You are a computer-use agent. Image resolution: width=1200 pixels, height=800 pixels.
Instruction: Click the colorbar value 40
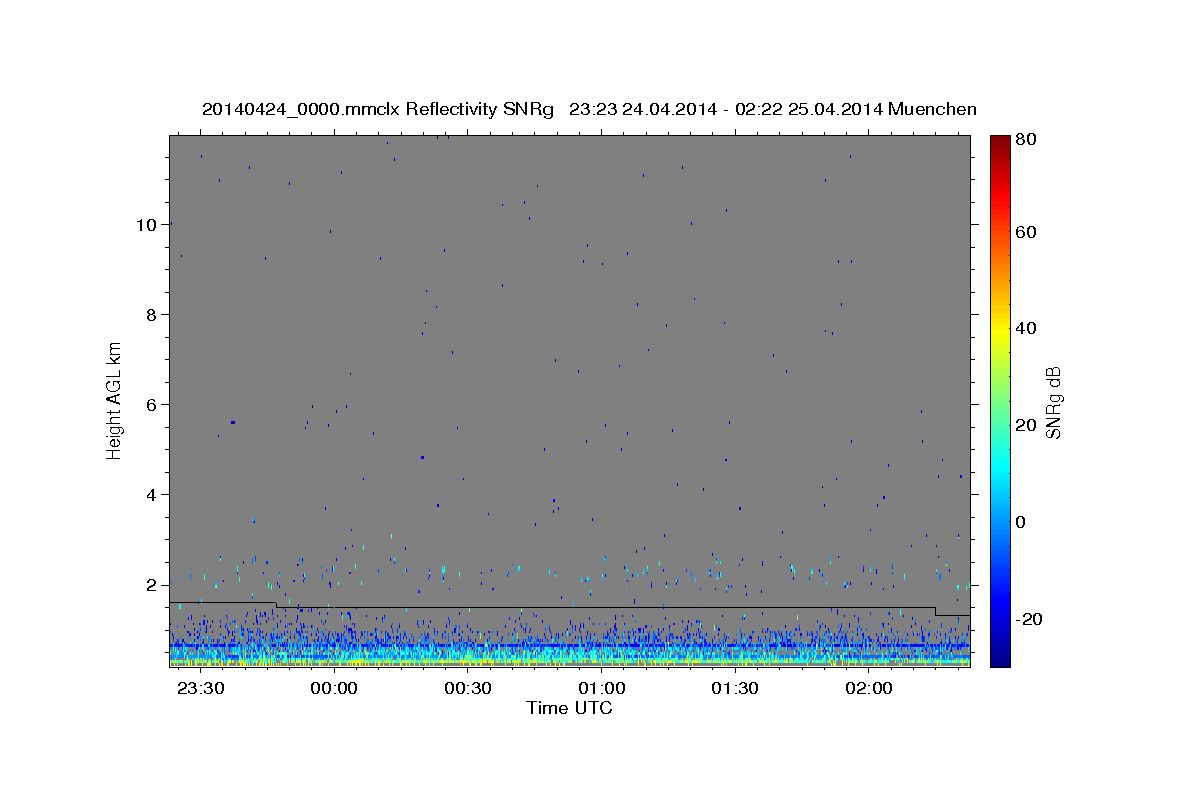pyautogui.click(x=1026, y=328)
